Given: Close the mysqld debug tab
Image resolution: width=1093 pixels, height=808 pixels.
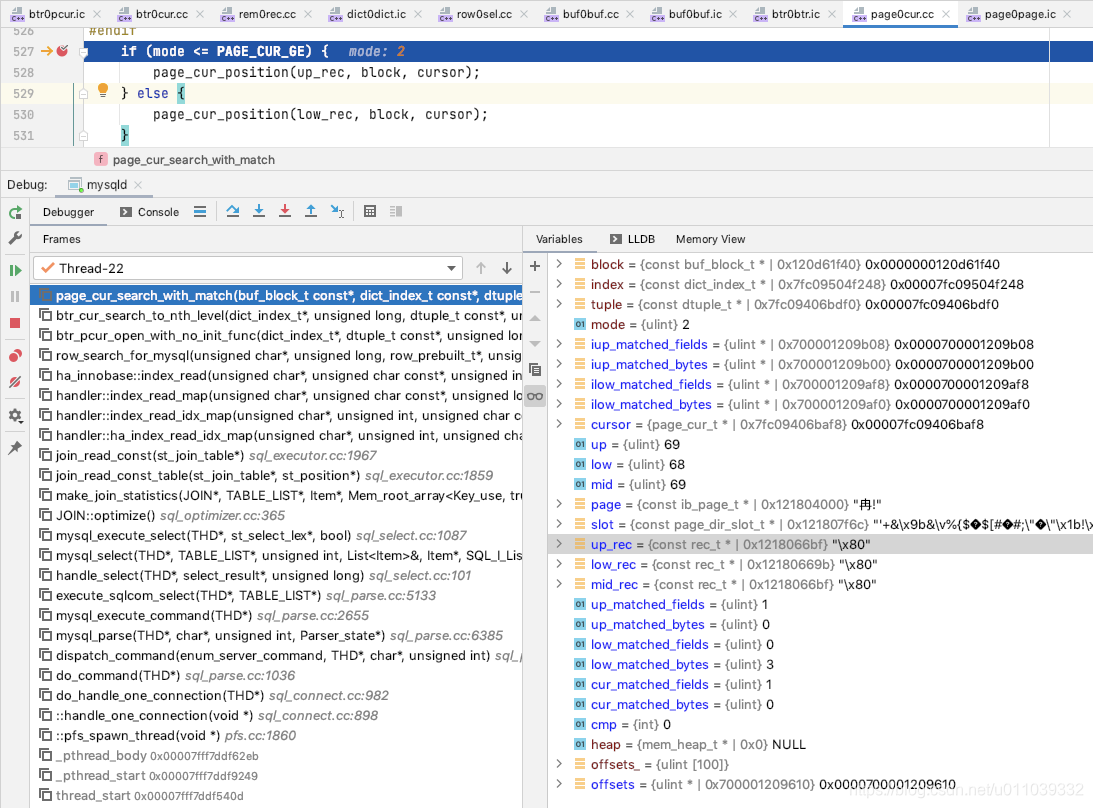Looking at the screenshot, I should (x=138, y=185).
